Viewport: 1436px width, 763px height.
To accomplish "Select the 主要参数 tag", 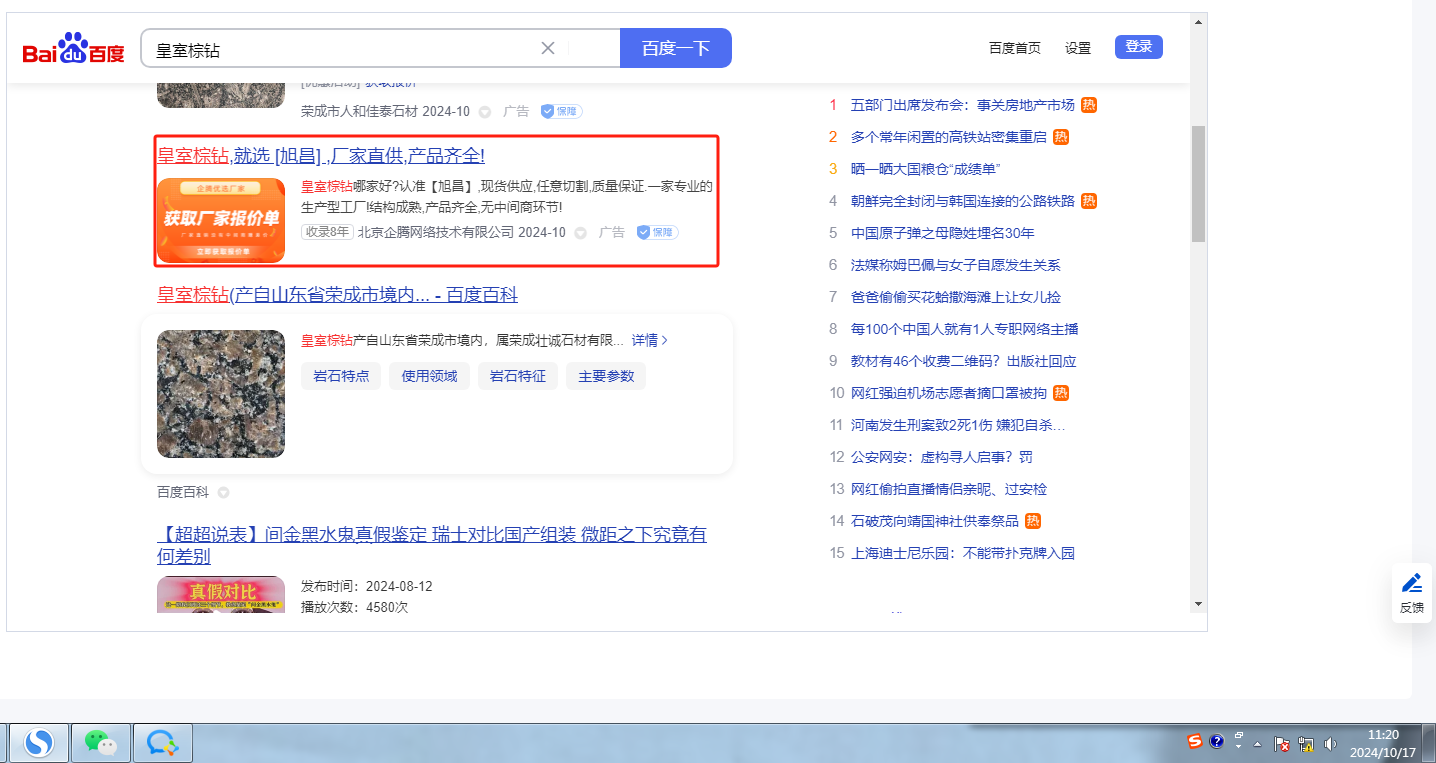I will pyautogui.click(x=606, y=376).
